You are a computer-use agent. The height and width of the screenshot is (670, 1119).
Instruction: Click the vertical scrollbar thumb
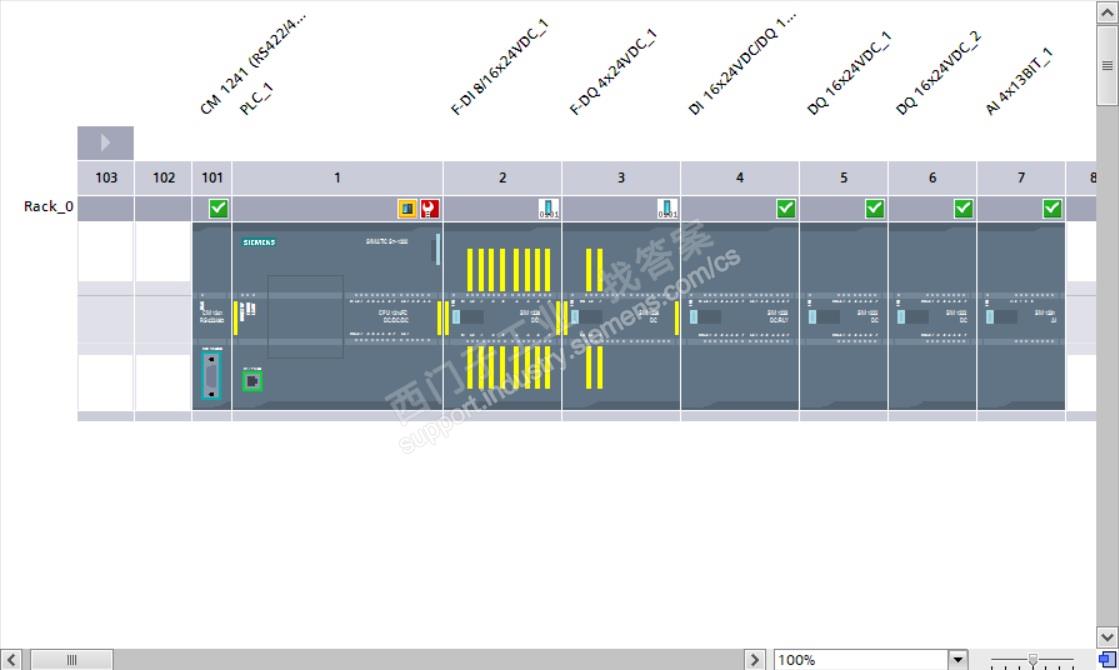pos(1107,66)
